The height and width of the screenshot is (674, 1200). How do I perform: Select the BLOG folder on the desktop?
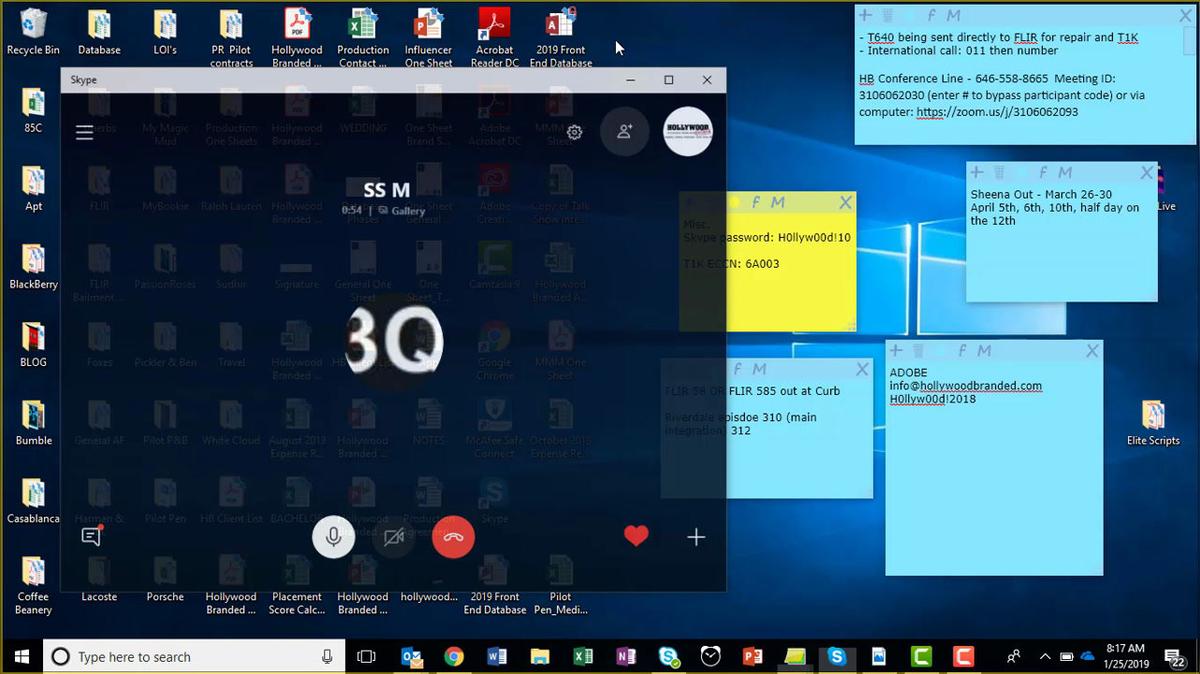click(33, 344)
